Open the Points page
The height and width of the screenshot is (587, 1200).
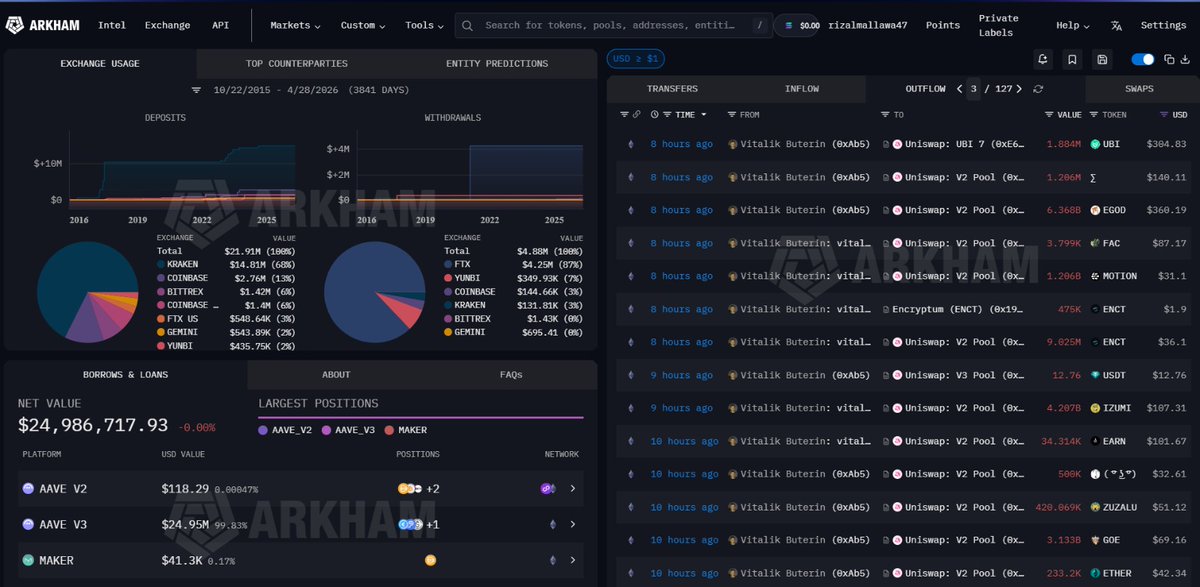coord(943,25)
